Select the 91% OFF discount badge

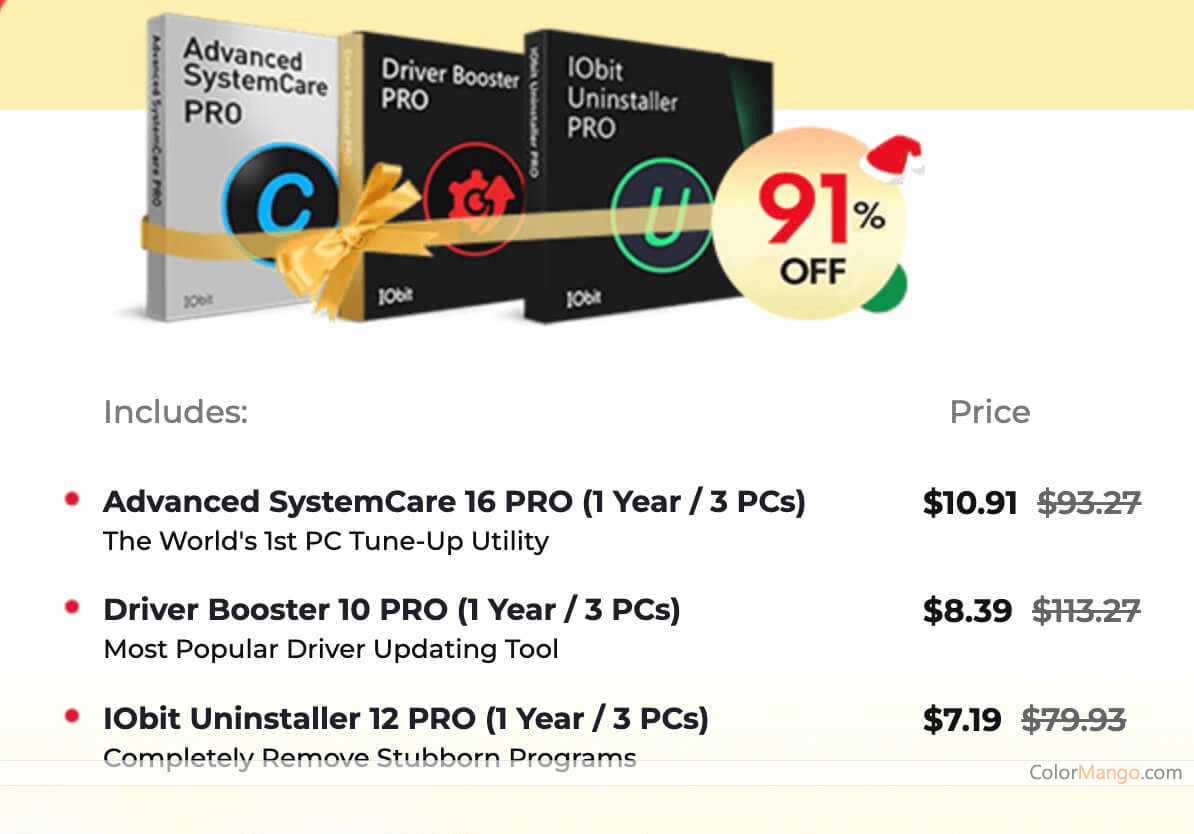coord(810,224)
